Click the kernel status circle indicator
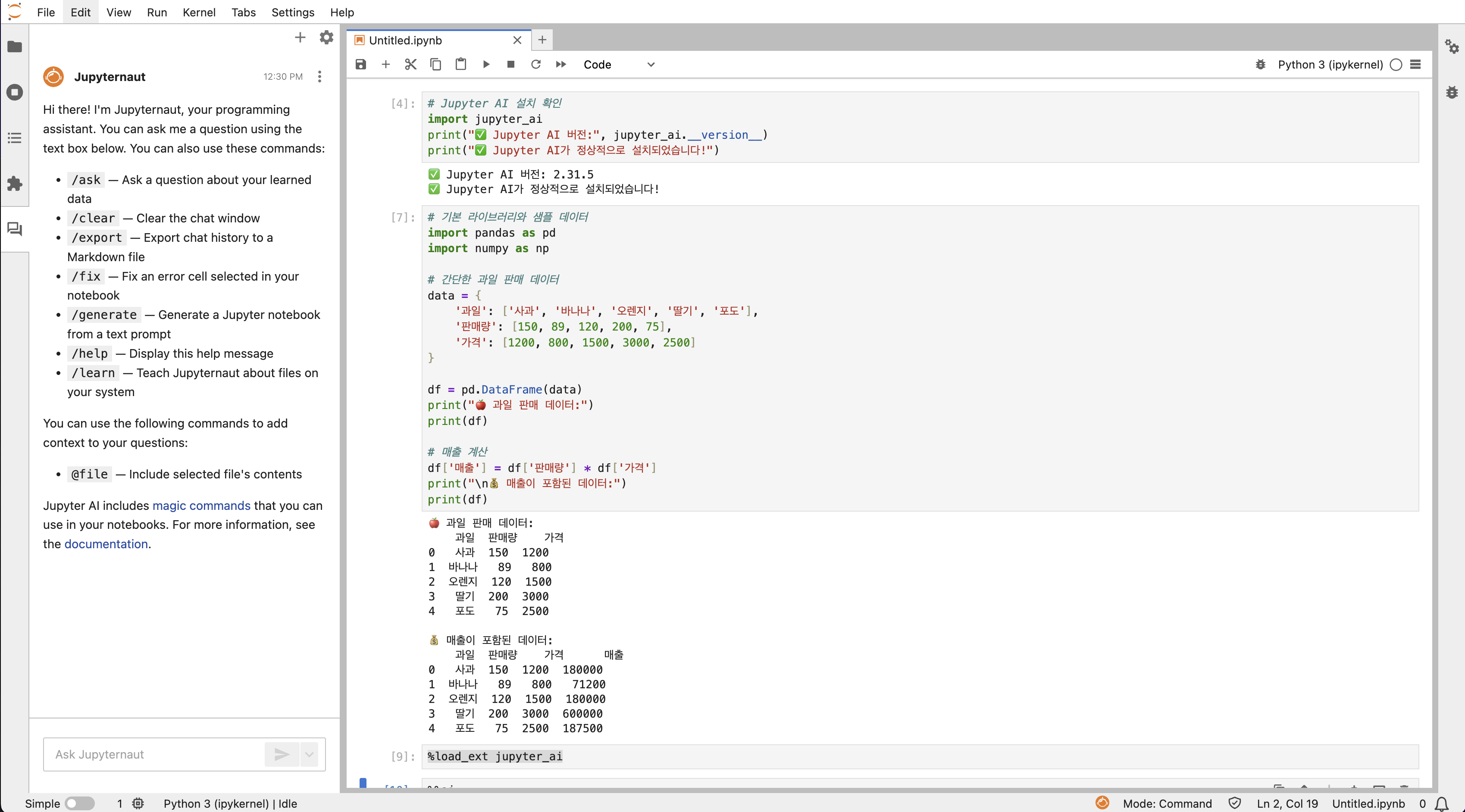 (x=1396, y=64)
